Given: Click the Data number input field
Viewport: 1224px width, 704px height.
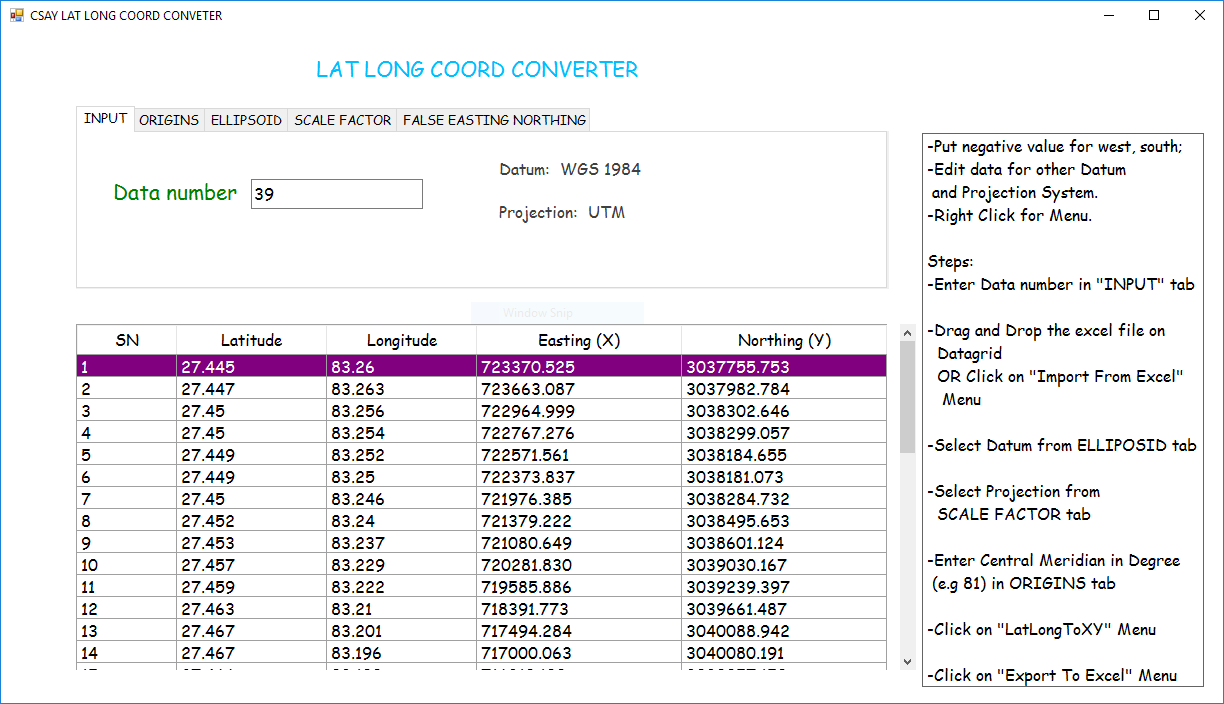Looking at the screenshot, I should pos(336,195).
